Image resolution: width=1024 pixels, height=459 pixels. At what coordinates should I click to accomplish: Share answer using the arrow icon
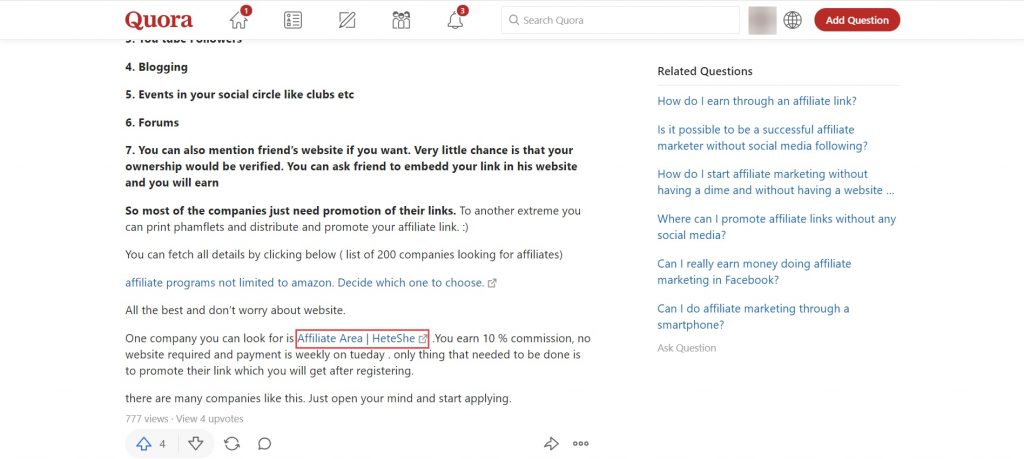551,444
